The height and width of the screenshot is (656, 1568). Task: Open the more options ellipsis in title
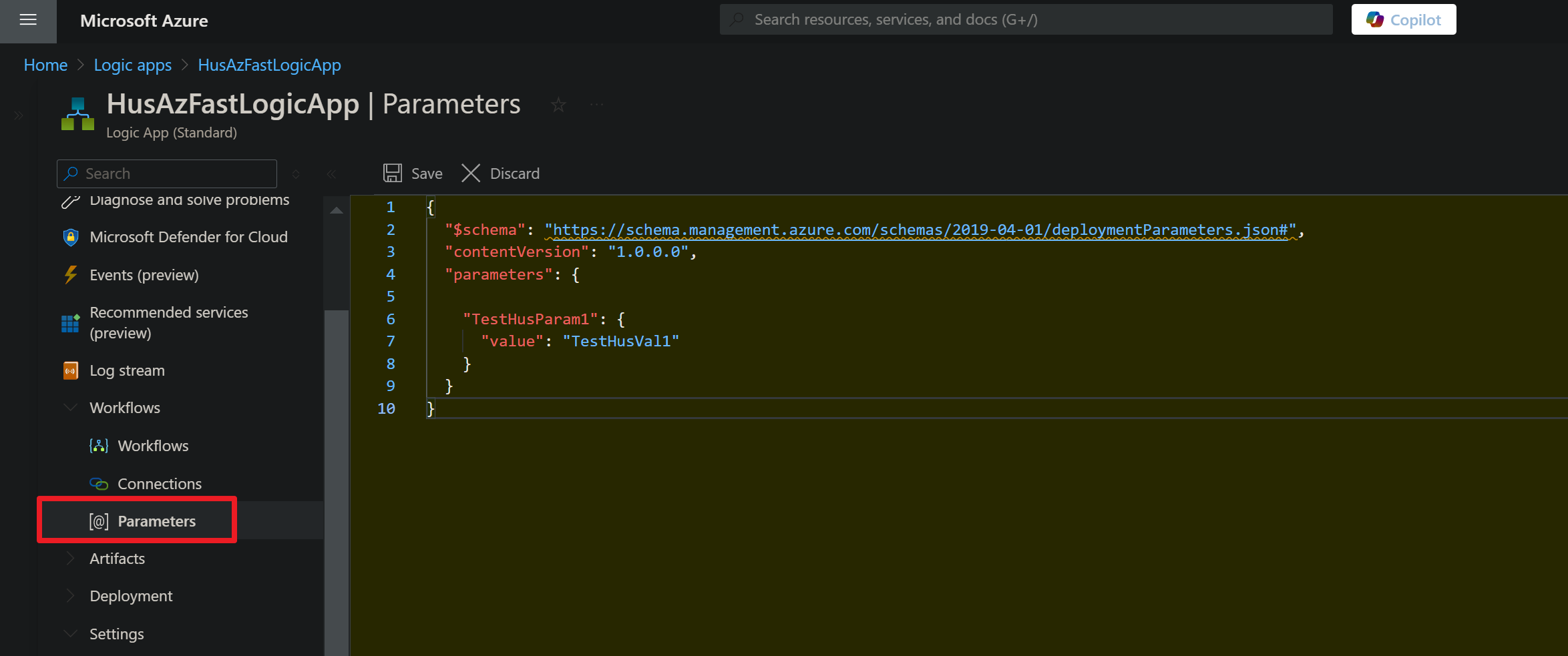click(x=596, y=105)
